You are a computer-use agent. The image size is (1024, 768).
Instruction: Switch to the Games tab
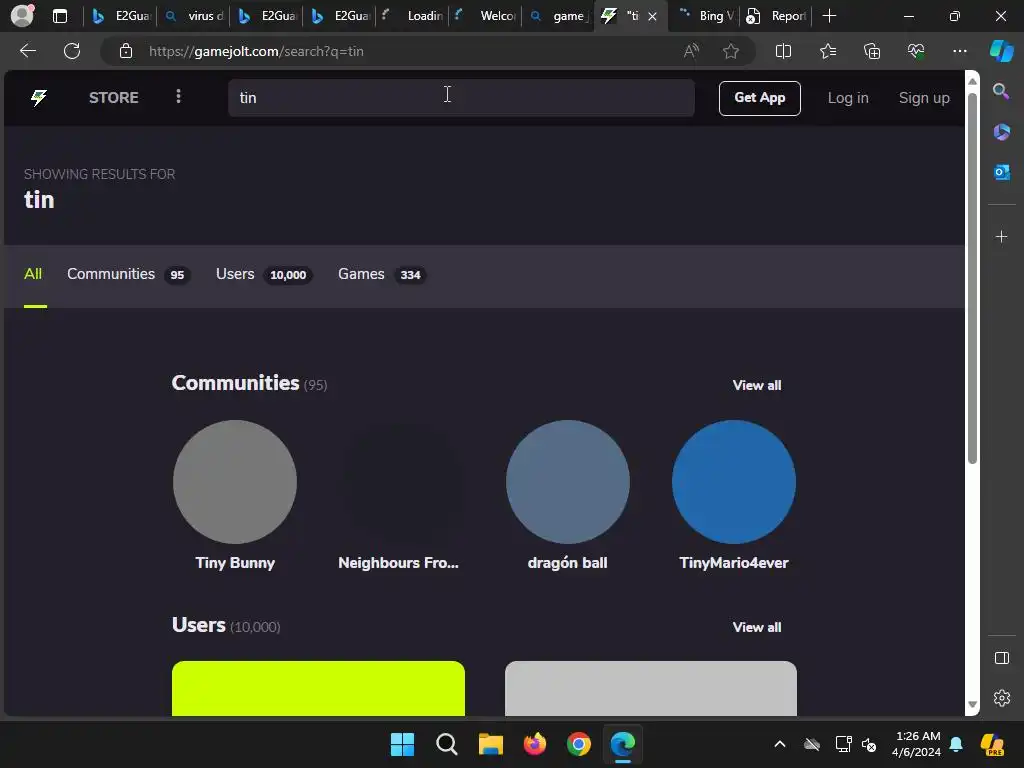[x=382, y=274]
